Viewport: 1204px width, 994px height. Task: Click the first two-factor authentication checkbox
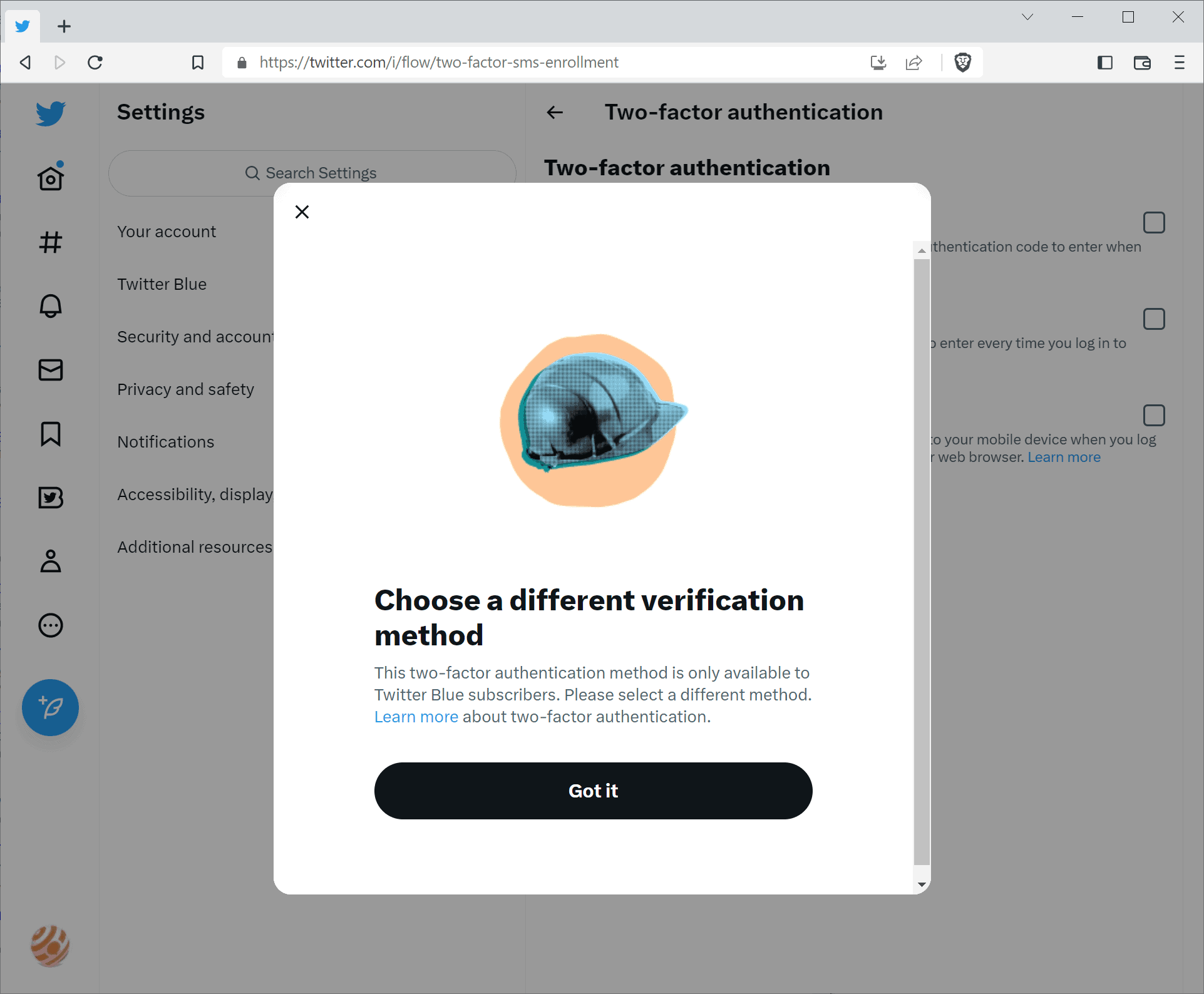click(x=1154, y=222)
